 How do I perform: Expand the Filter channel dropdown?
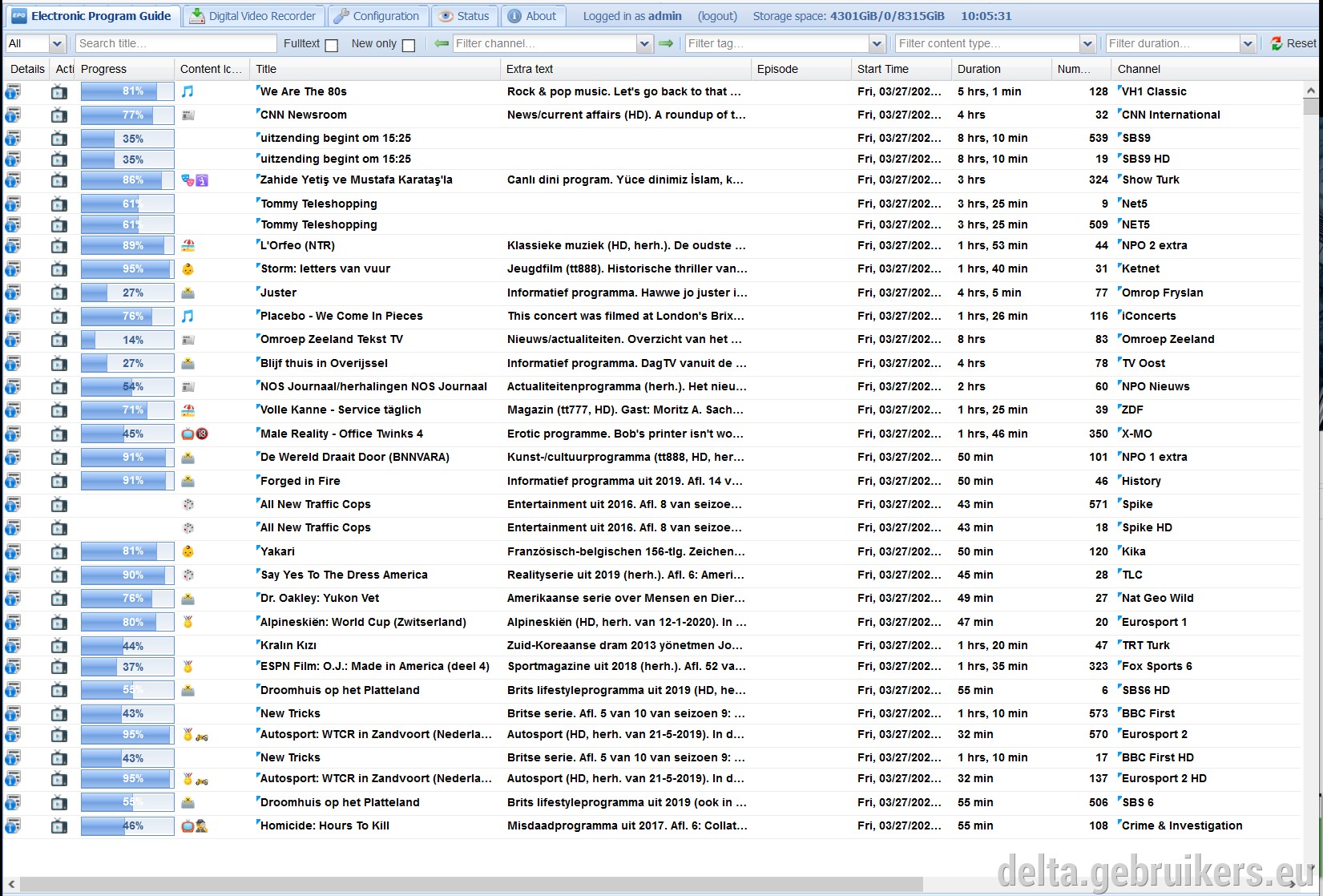point(645,44)
